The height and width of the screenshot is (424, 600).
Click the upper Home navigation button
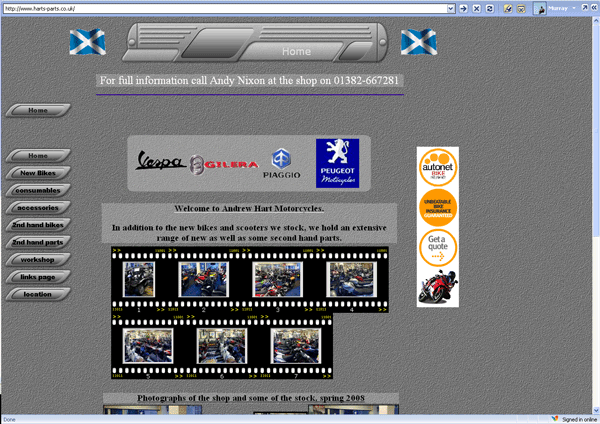point(38,110)
